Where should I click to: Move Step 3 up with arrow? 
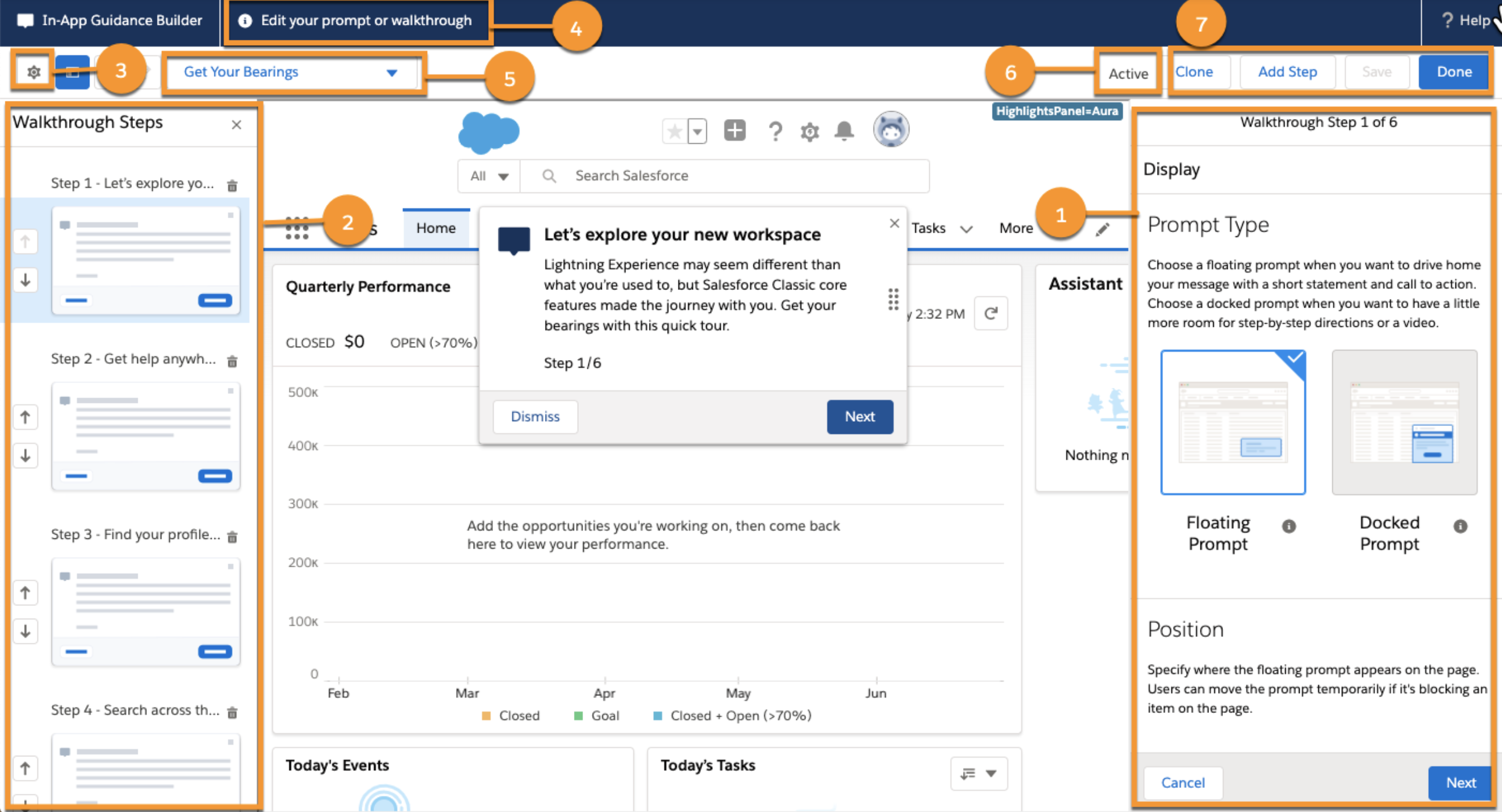[x=25, y=593]
